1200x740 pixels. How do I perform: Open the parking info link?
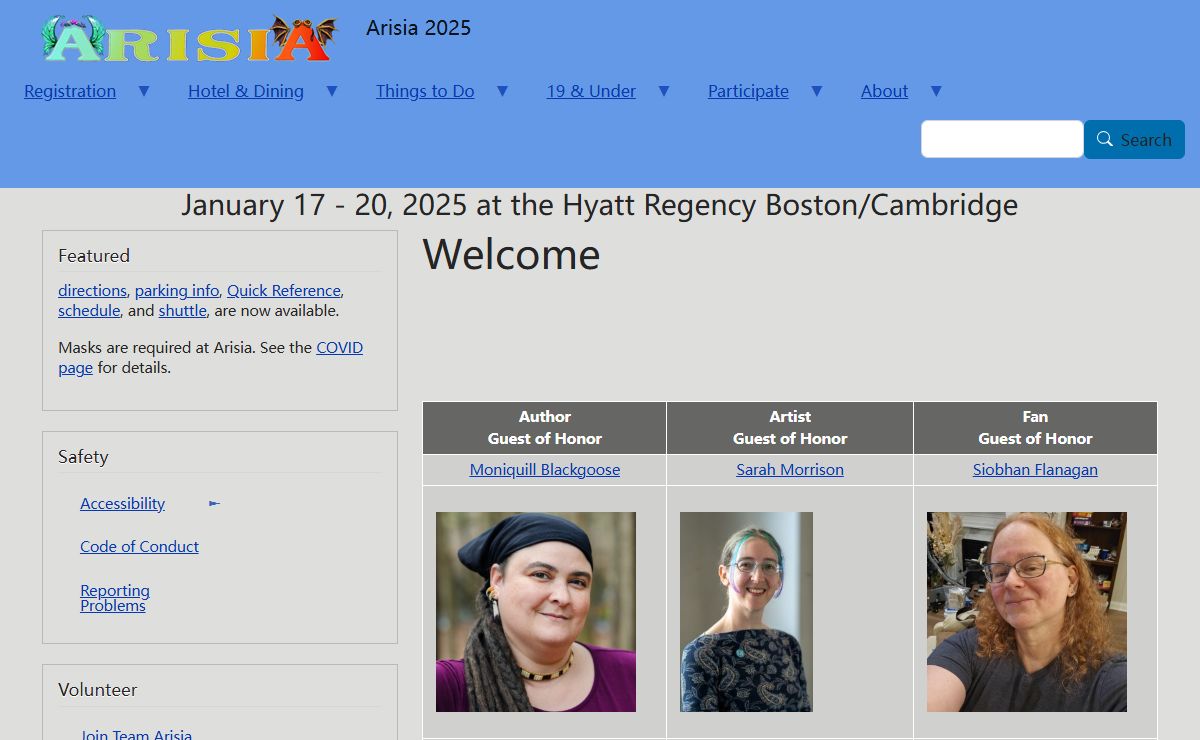[177, 291]
